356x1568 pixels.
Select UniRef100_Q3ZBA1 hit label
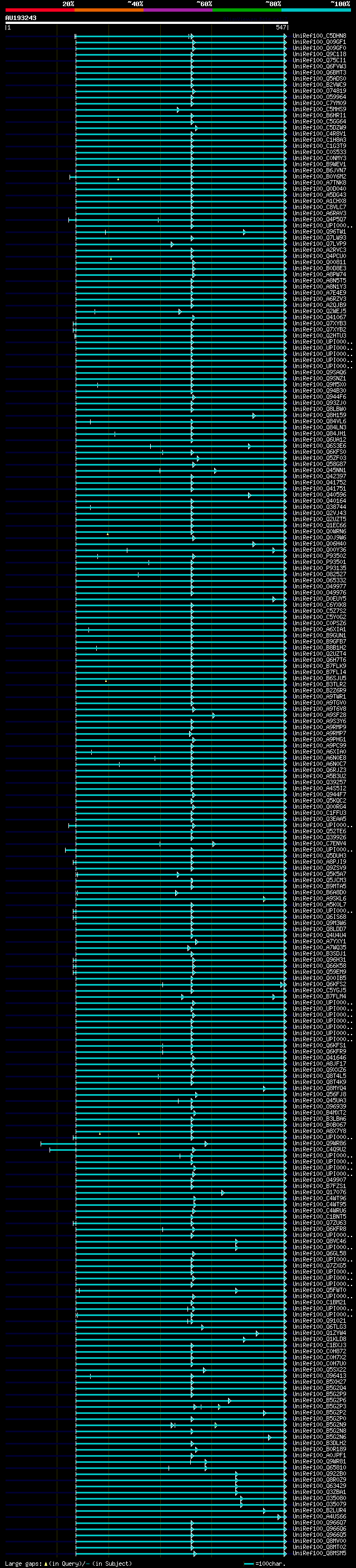[x=319, y=1492]
